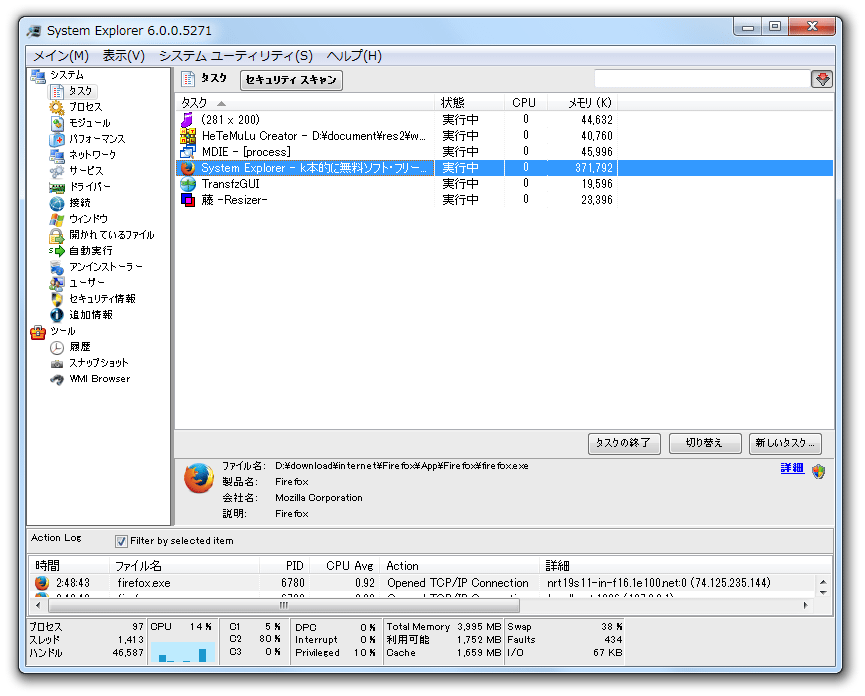Click the Action Log CPU Avg column header
Viewport: 865px width, 696px height.
[x=345, y=566]
